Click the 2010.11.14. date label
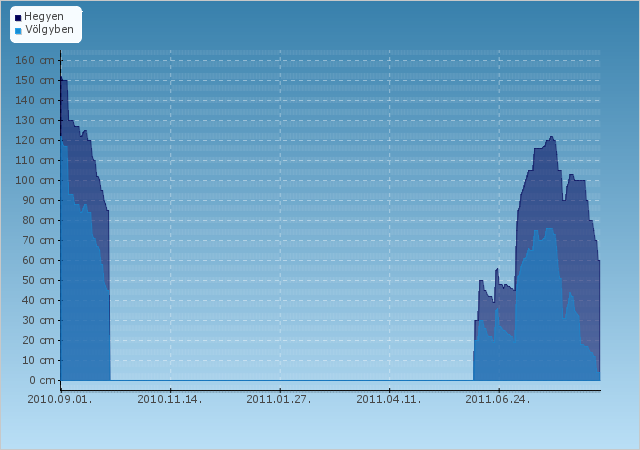The width and height of the screenshot is (640, 450). [x=170, y=399]
